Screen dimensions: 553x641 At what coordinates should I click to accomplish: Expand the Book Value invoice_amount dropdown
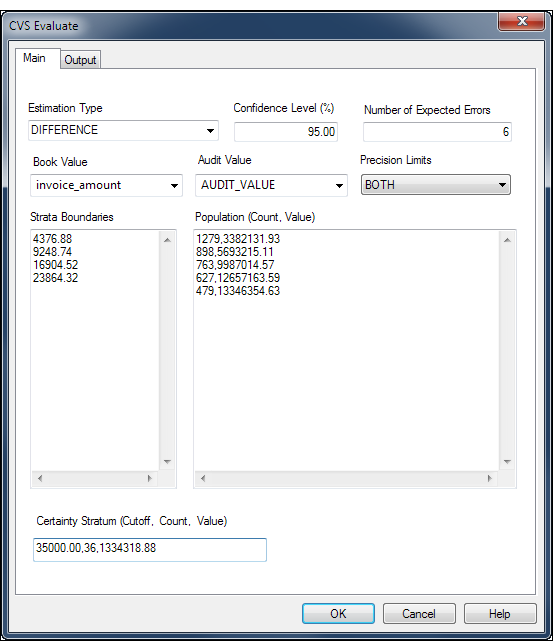pos(106,185)
